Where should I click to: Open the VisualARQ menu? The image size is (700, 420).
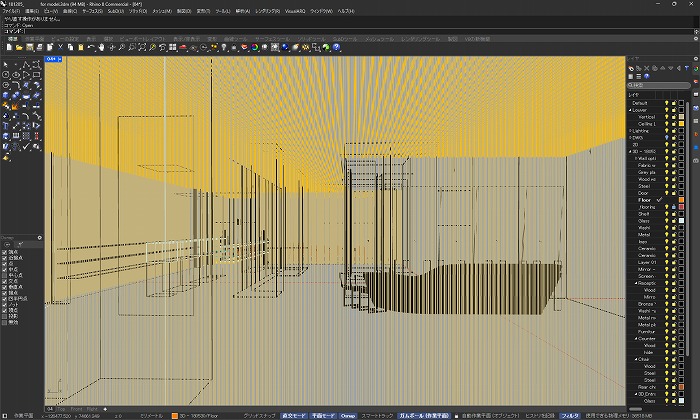point(295,11)
